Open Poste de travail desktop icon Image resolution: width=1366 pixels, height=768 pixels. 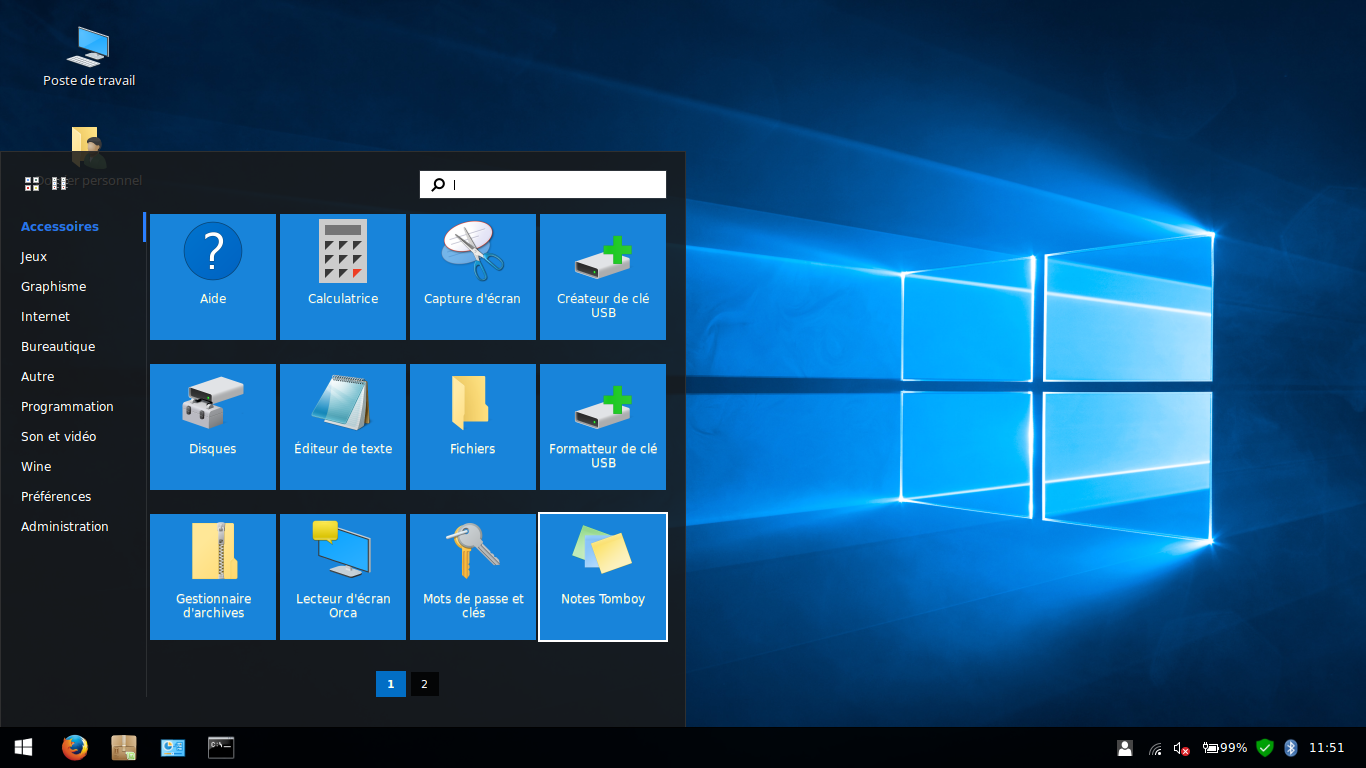89,55
